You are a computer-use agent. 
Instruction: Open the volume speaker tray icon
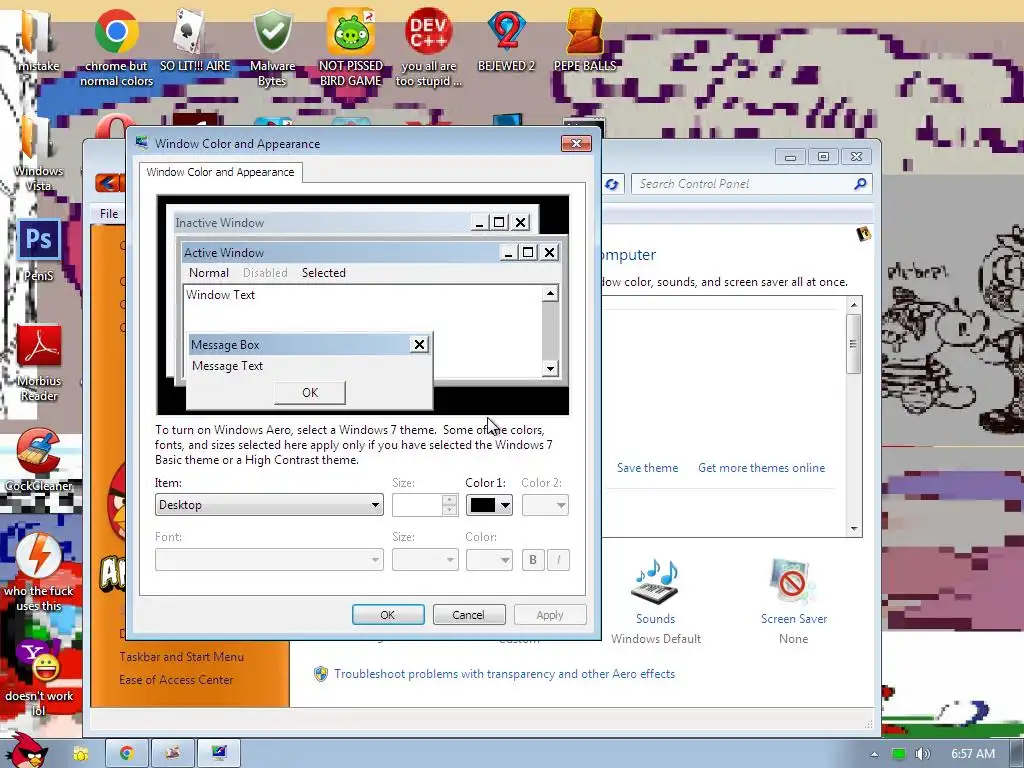[x=922, y=754]
